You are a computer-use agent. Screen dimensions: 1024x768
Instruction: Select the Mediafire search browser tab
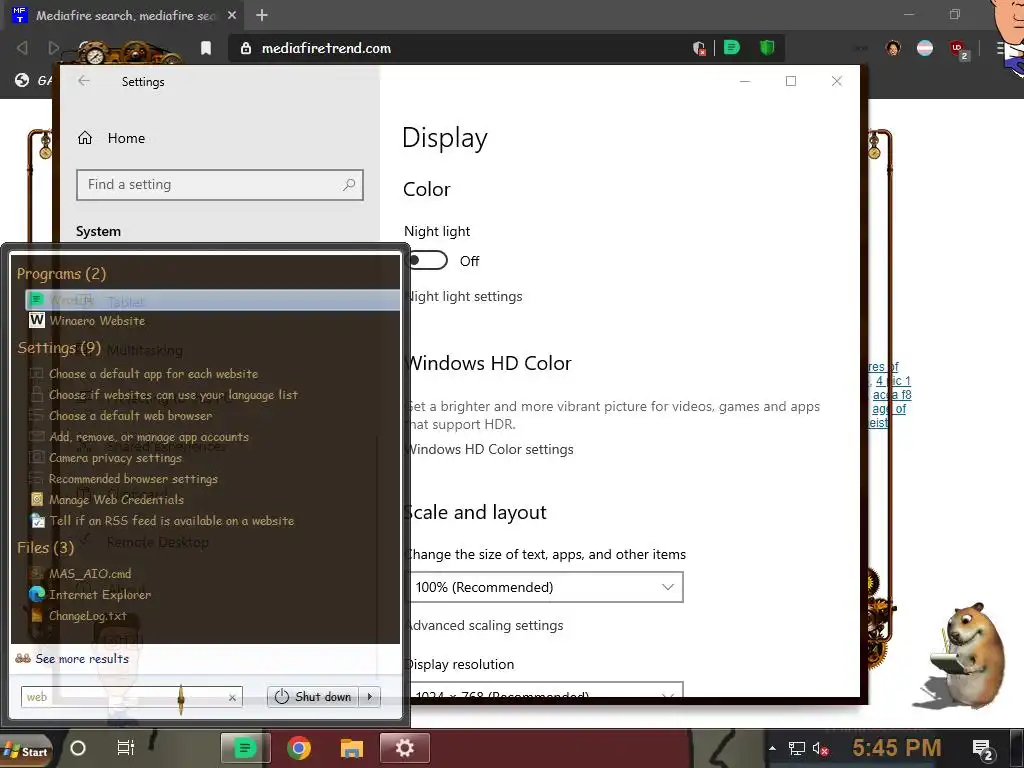click(x=124, y=15)
